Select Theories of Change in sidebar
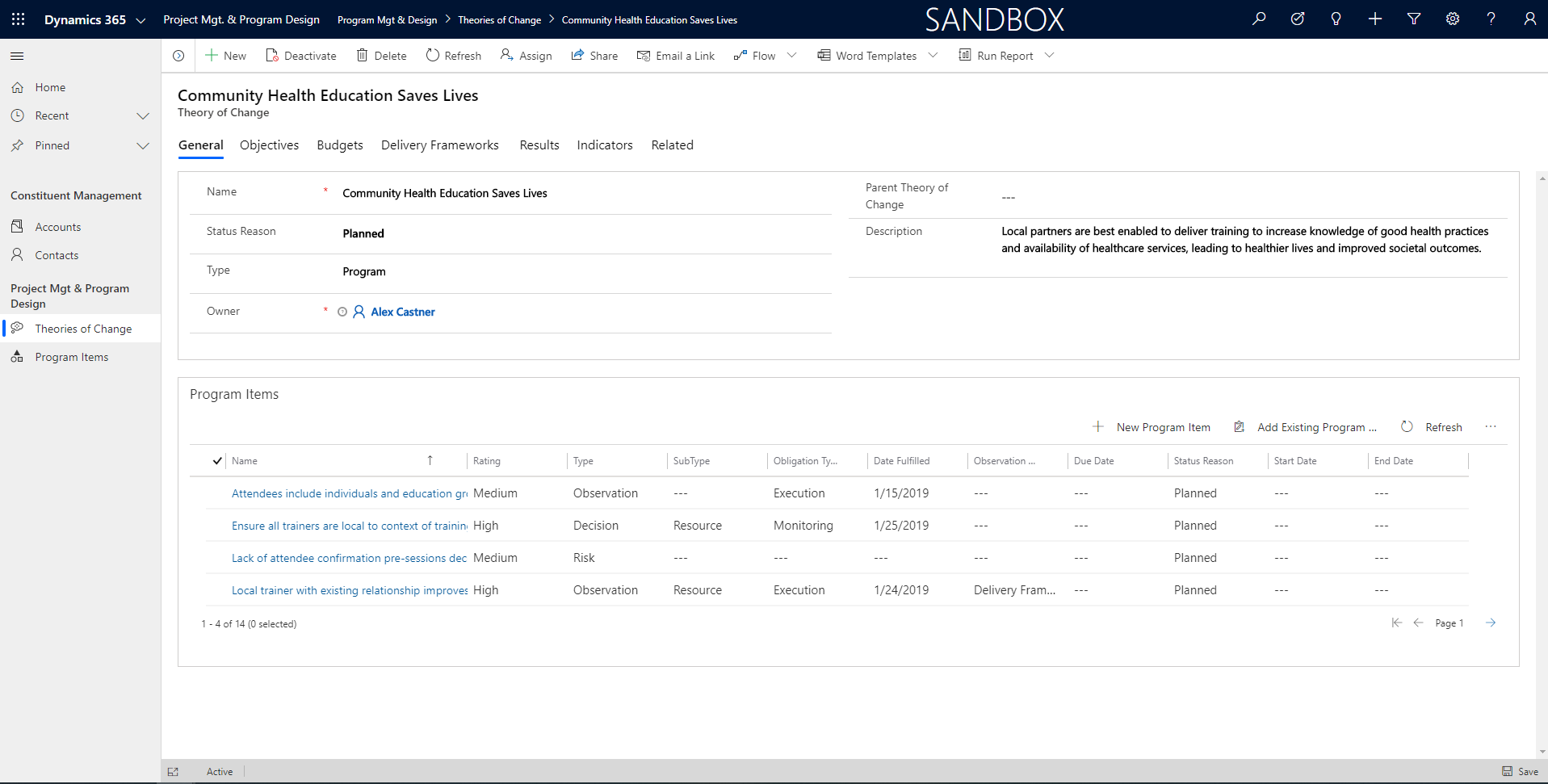This screenshot has width=1548, height=784. click(x=80, y=329)
